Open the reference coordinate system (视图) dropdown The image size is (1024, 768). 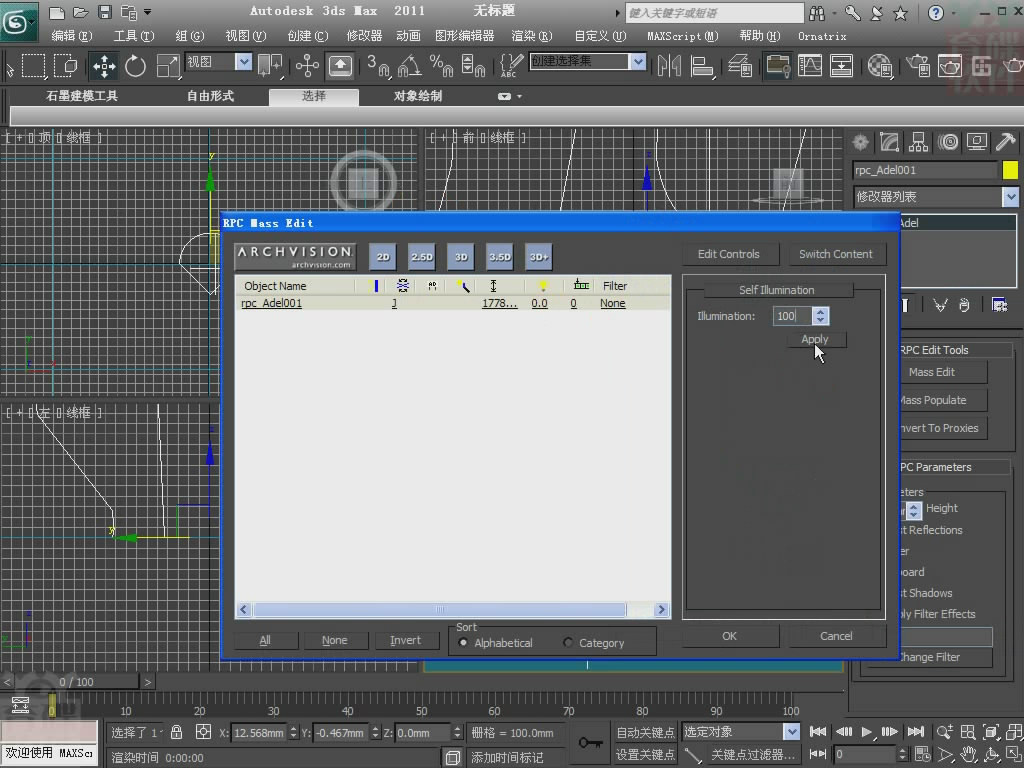click(244, 62)
